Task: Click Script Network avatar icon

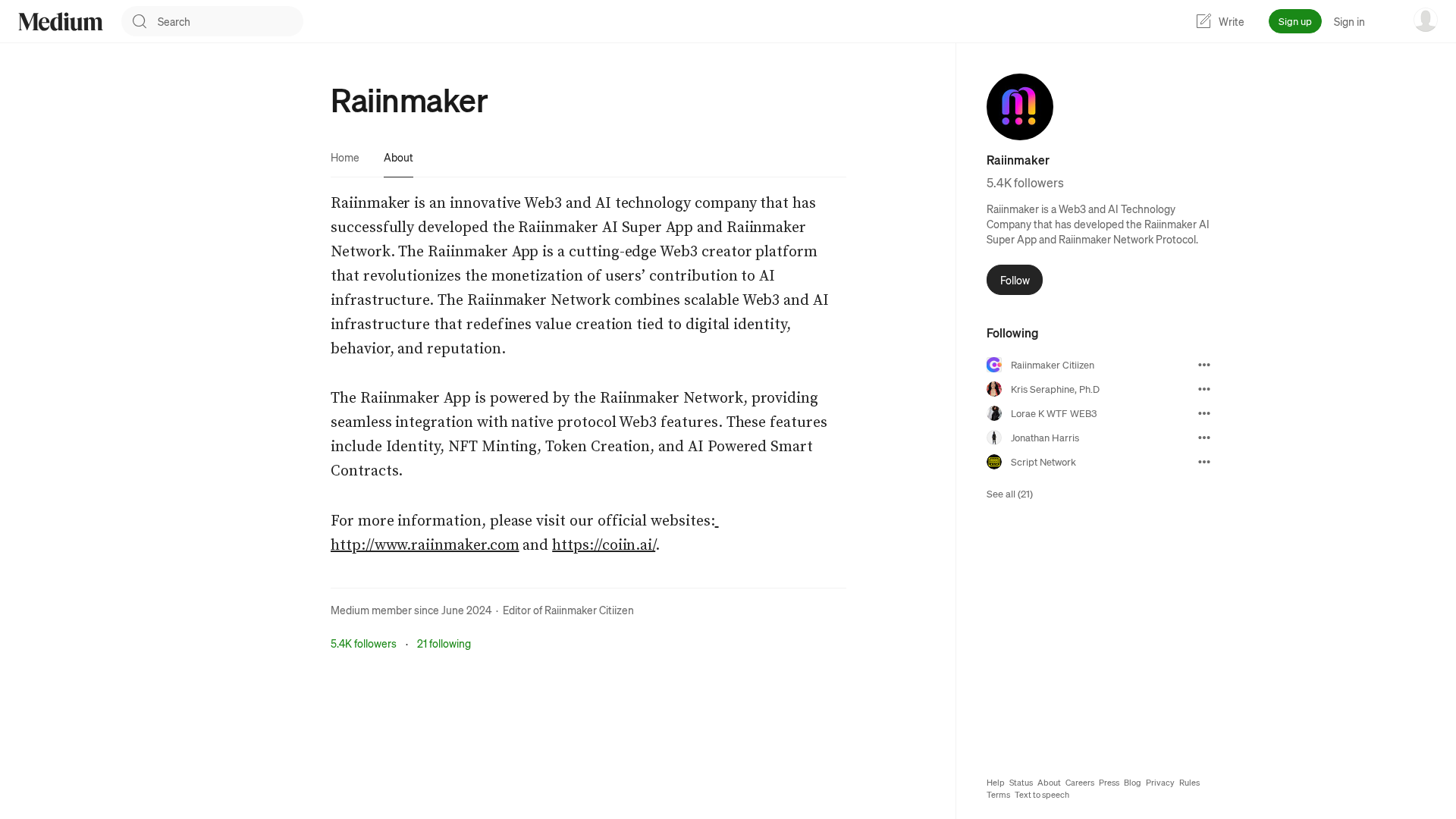Action: pos(994,462)
